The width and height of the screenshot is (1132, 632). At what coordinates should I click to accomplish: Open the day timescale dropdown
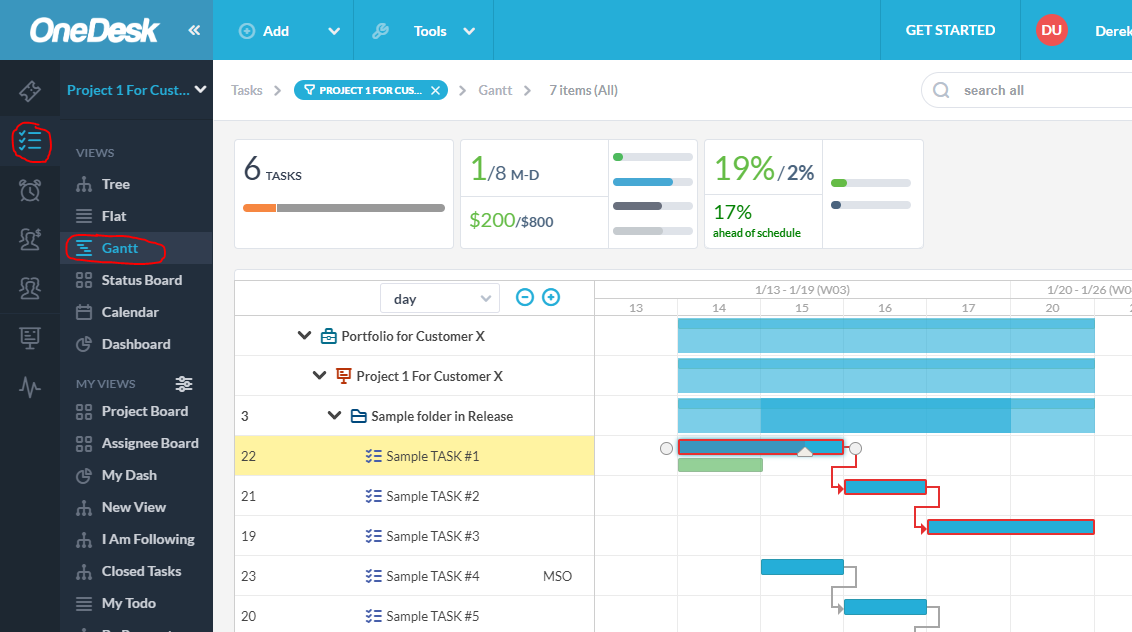pyautogui.click(x=439, y=299)
